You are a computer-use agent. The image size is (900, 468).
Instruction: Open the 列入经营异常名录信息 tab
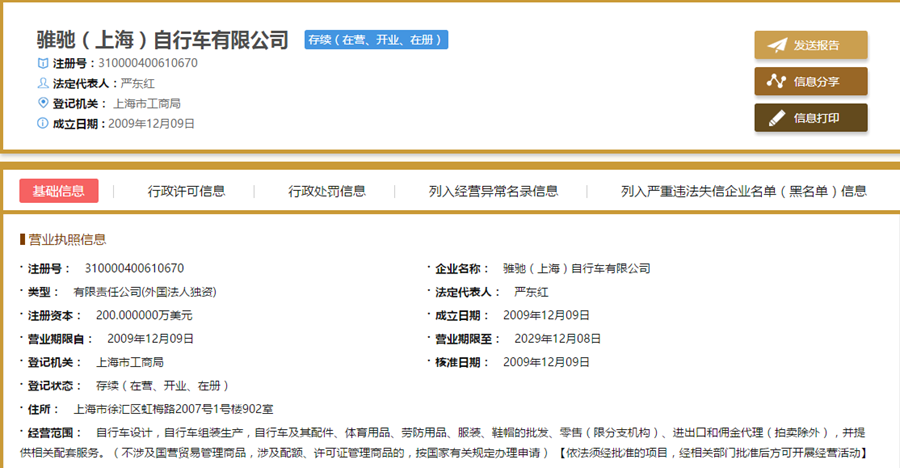[493, 191]
